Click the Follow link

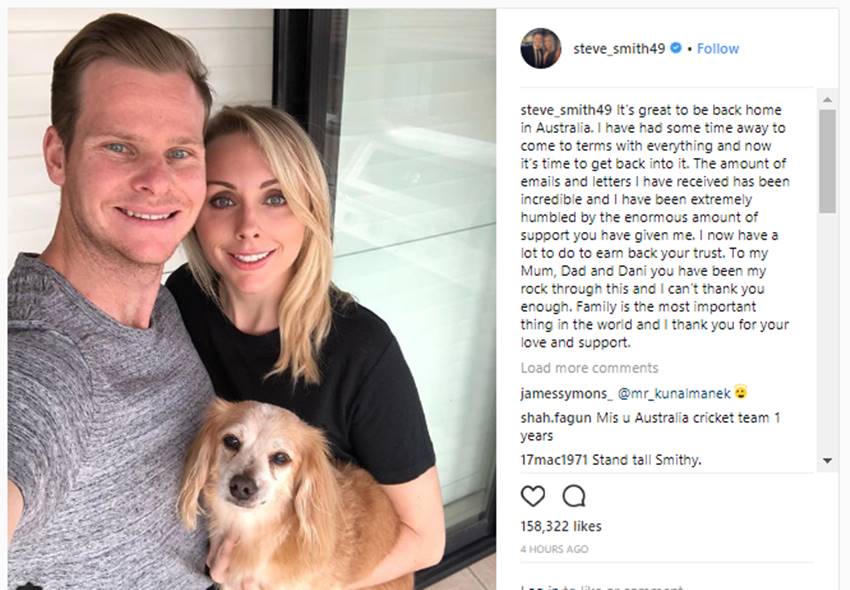pyautogui.click(x=718, y=49)
